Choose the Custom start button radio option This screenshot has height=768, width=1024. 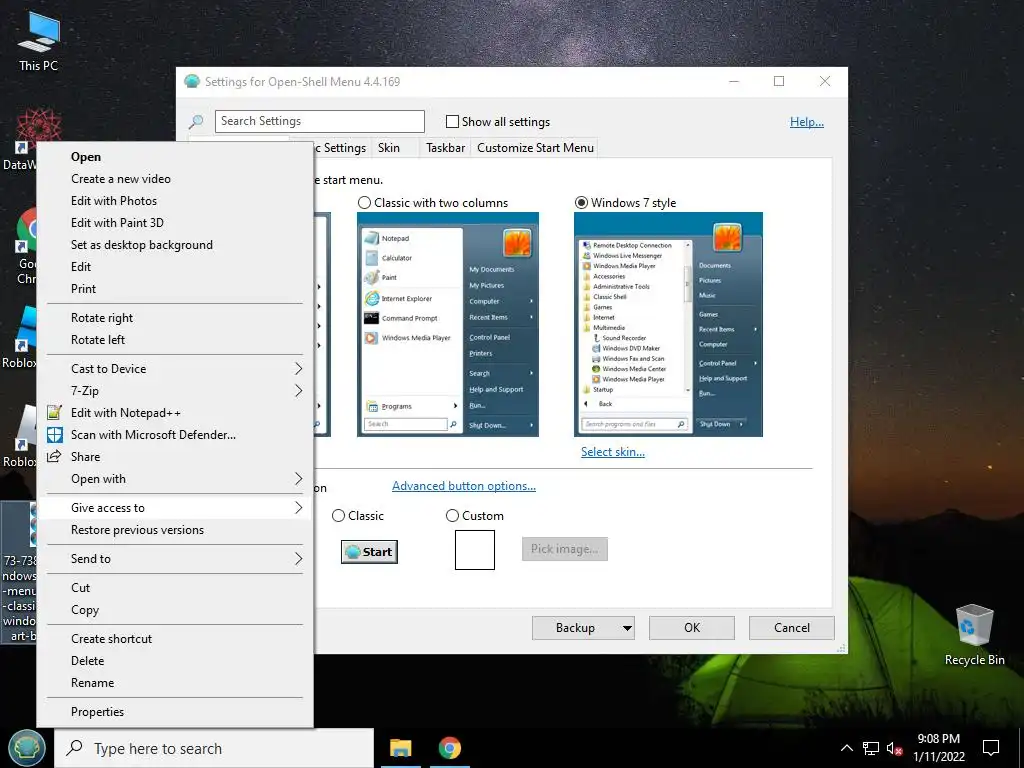[x=452, y=516]
